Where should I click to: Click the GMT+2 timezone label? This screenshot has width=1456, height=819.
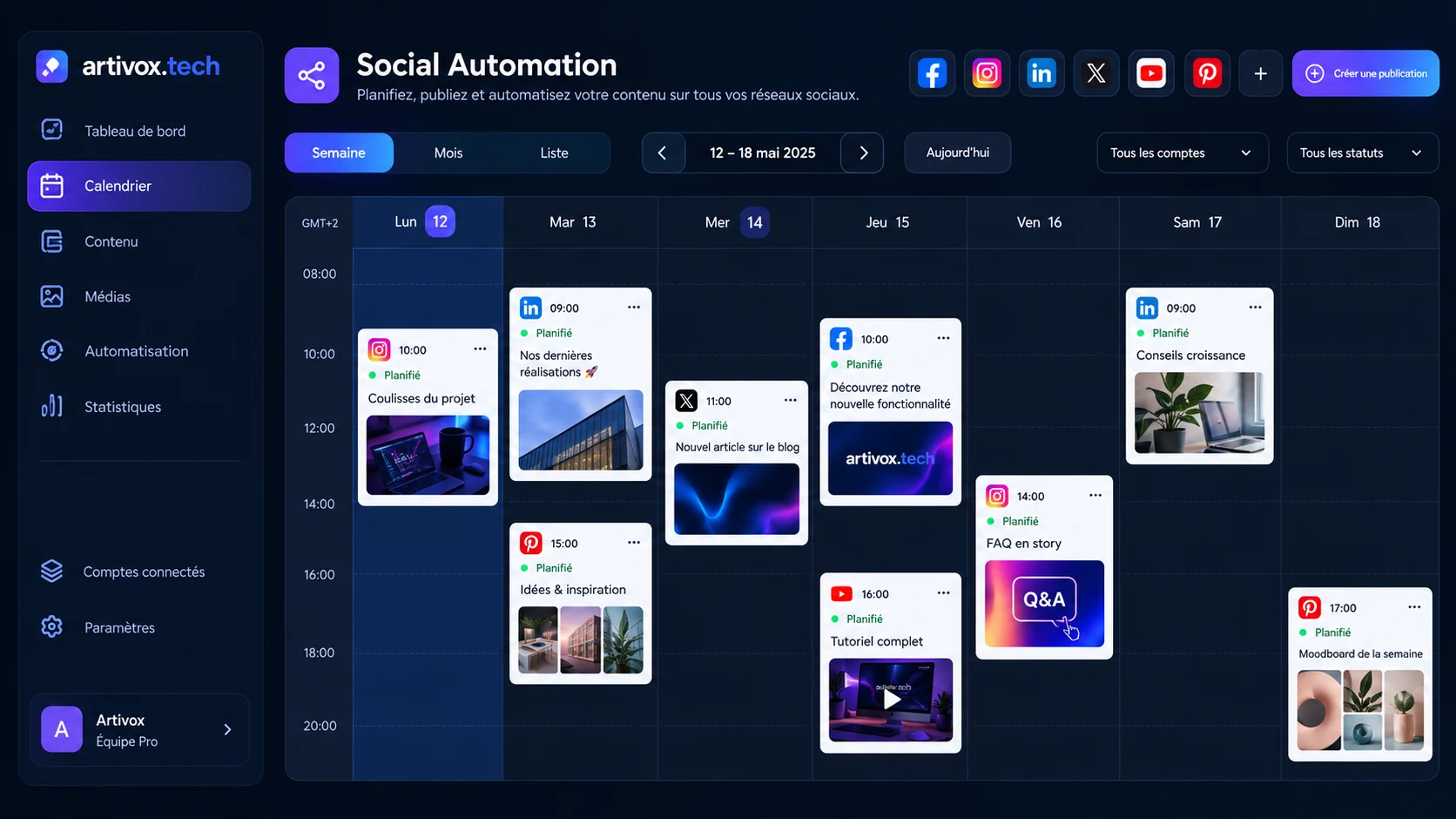pos(320,223)
